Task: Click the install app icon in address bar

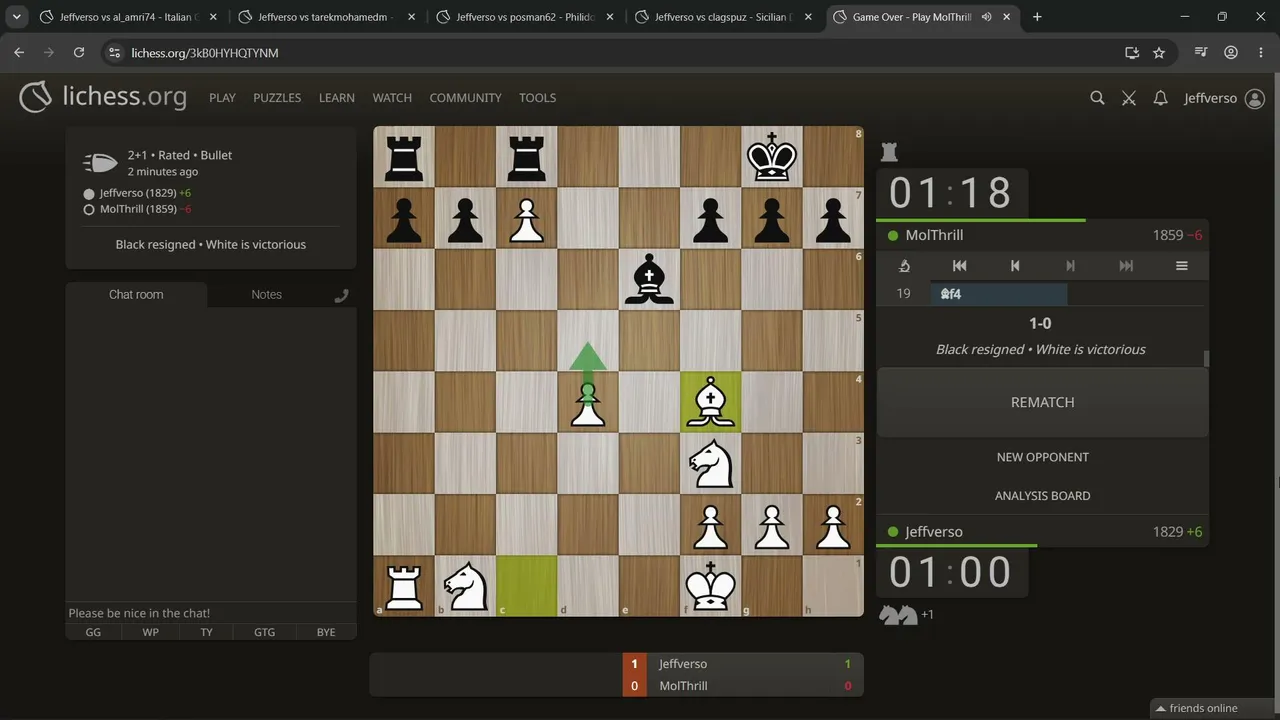Action: pyautogui.click(x=1132, y=52)
